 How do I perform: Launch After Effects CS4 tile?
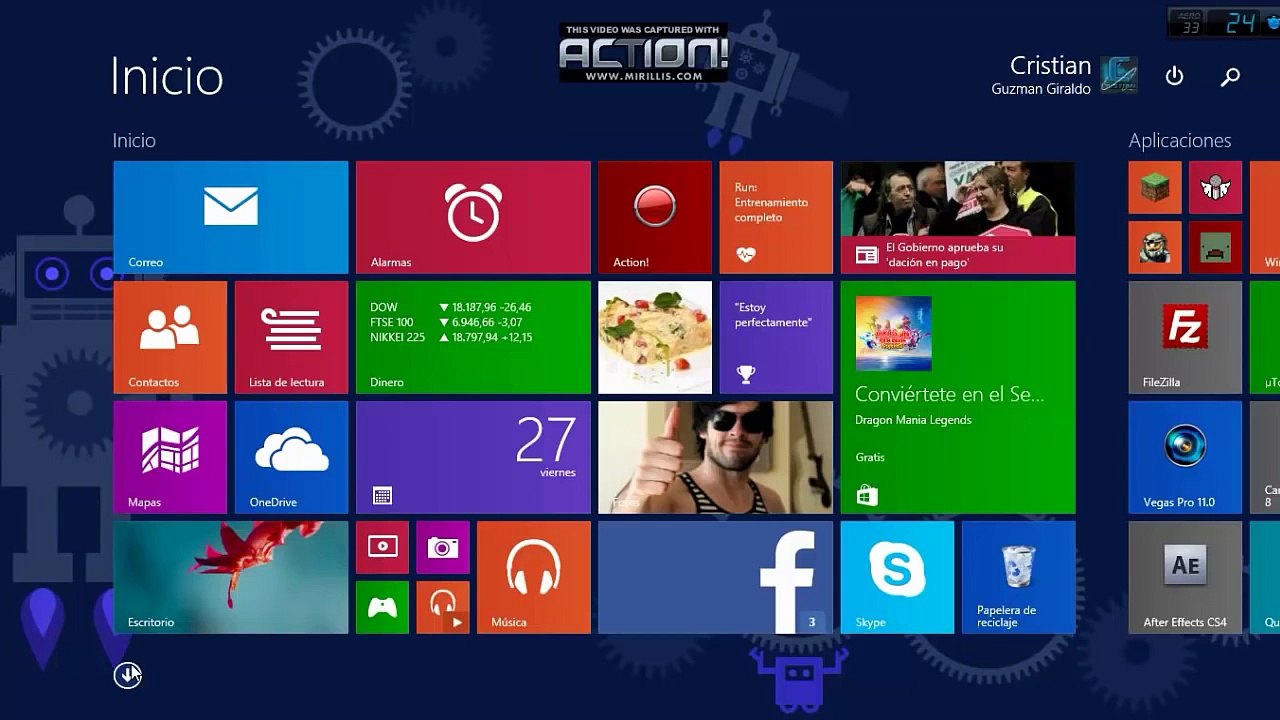[x=1186, y=577]
